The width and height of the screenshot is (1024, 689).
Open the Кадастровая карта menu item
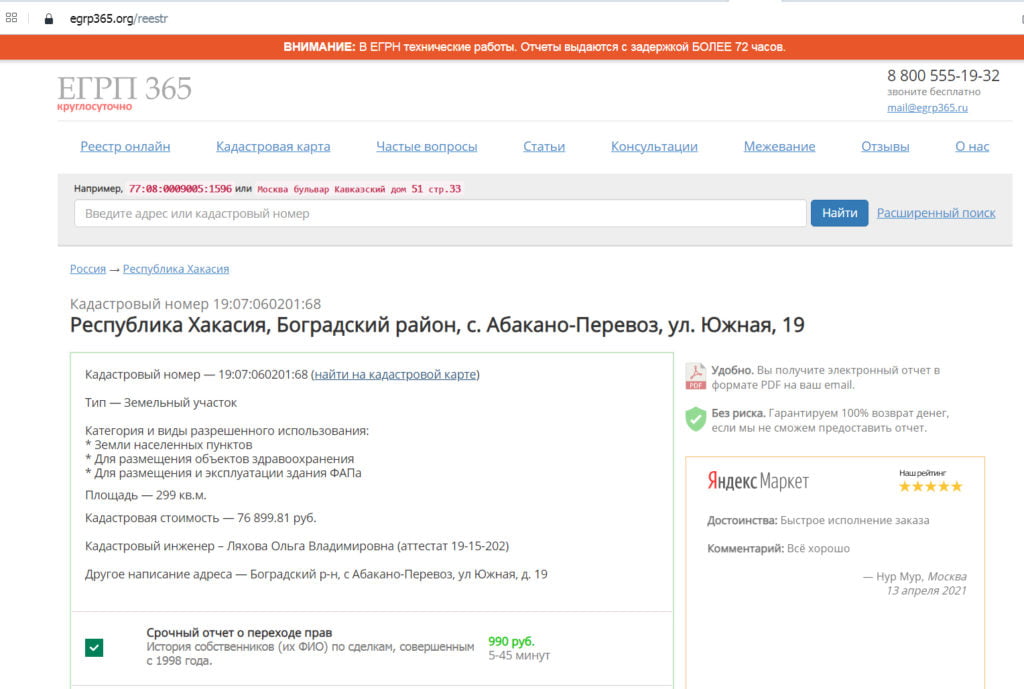(x=273, y=146)
